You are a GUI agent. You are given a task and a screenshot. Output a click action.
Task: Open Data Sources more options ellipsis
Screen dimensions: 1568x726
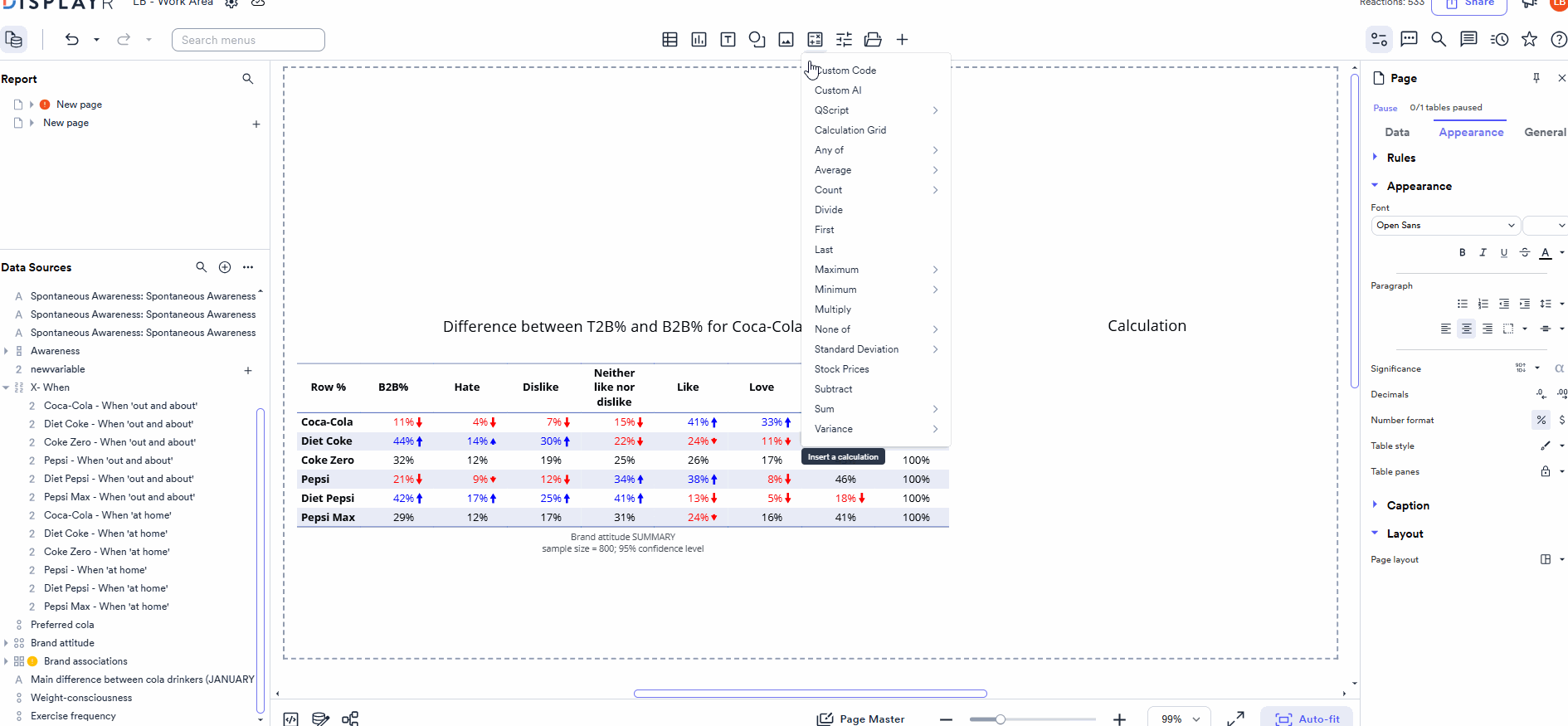pos(248,267)
